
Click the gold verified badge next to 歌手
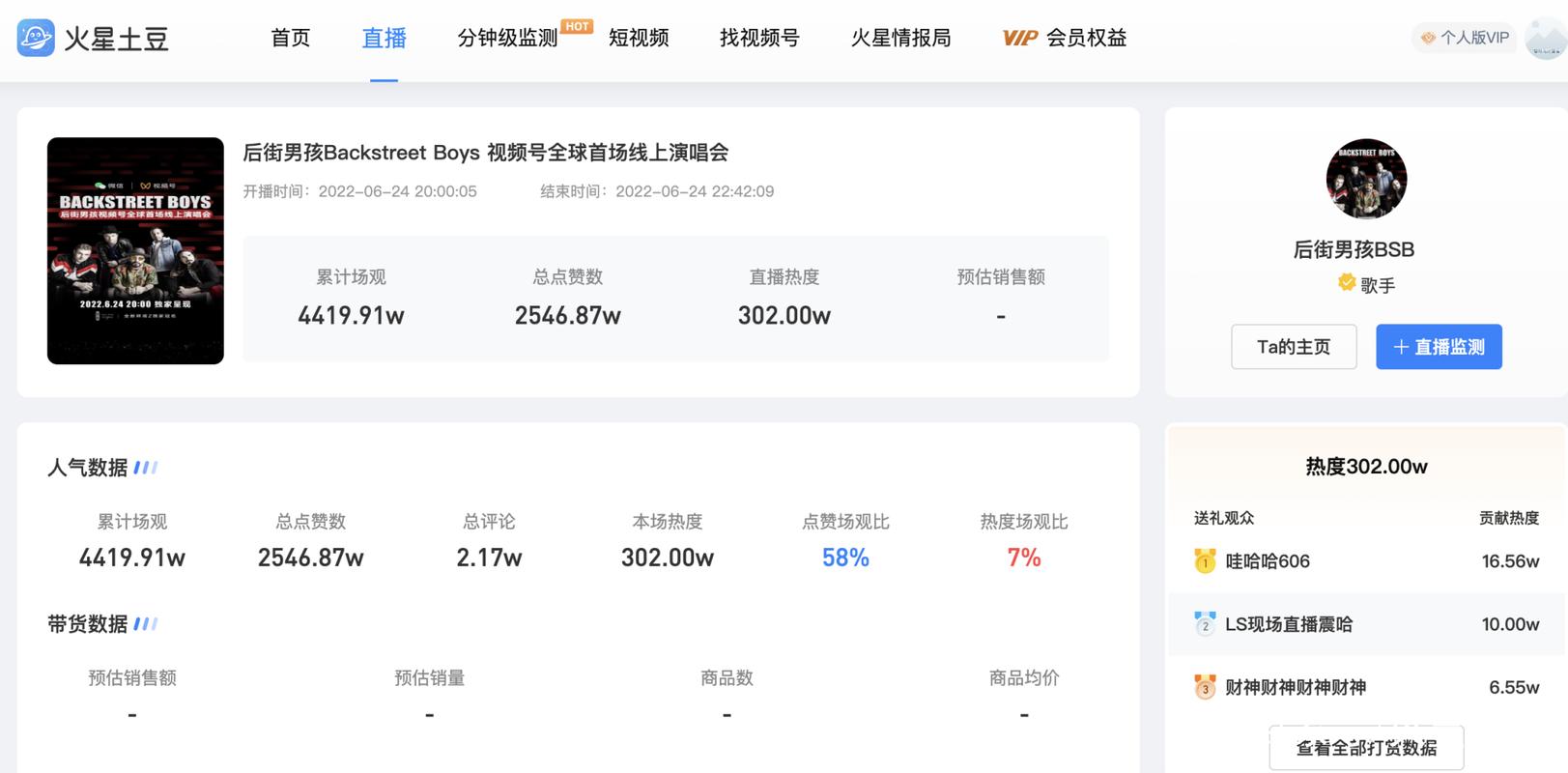pos(1347,282)
